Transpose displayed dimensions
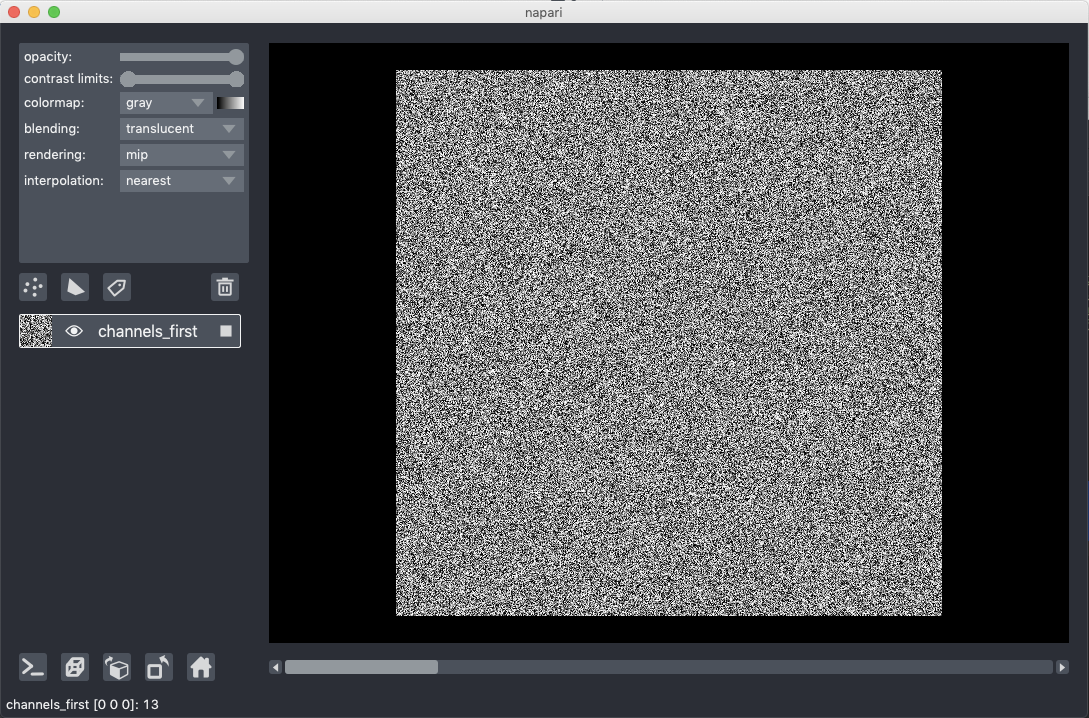 click(x=158, y=667)
